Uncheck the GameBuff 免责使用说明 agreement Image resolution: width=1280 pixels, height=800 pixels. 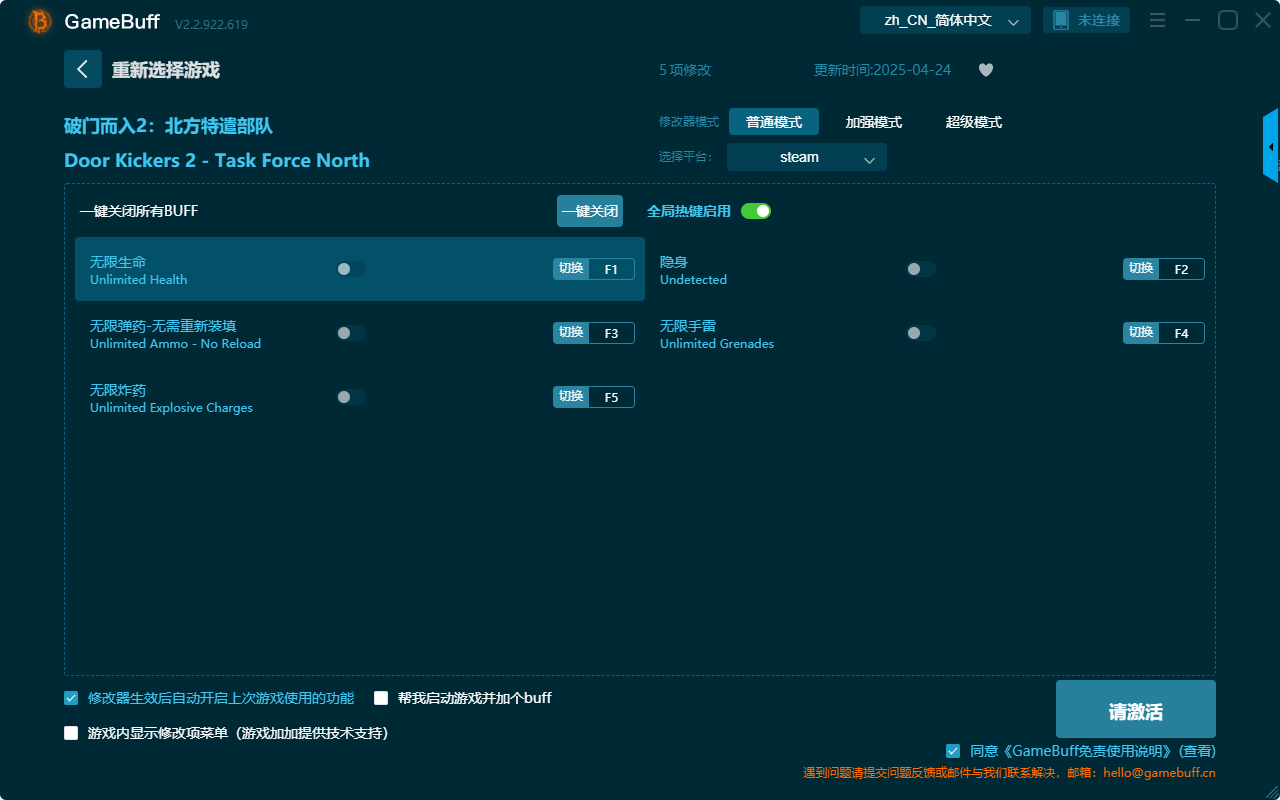(952, 750)
